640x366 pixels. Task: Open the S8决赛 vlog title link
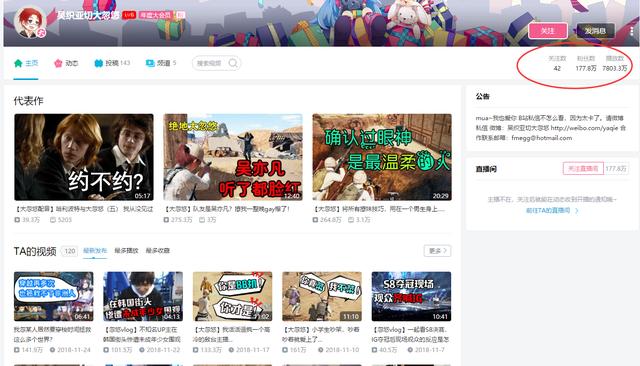411,334
